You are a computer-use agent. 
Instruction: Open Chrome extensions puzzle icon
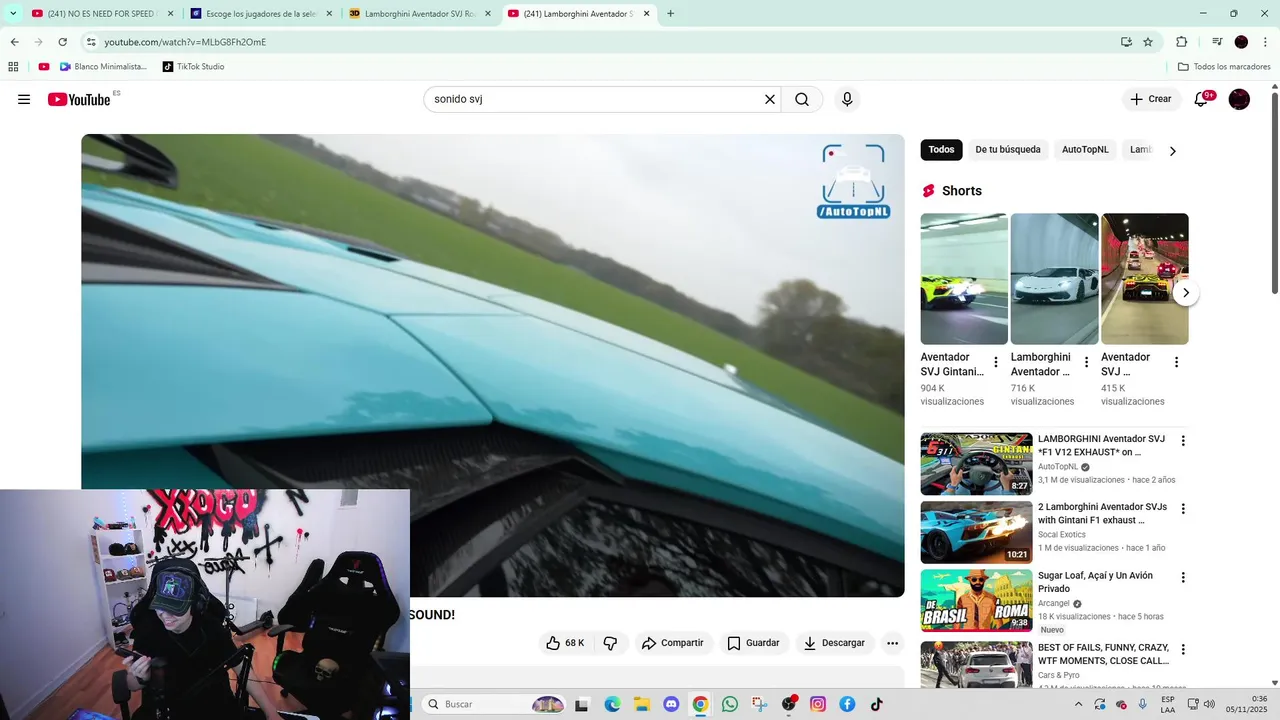[x=1181, y=42]
